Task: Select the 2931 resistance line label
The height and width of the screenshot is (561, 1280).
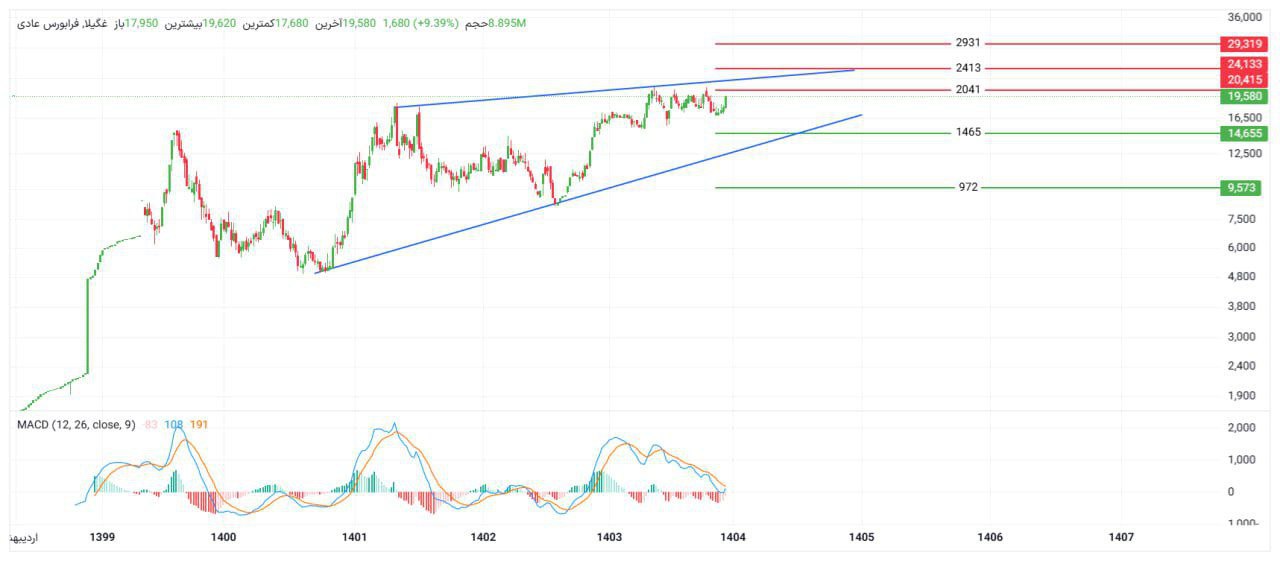Action: [967, 43]
